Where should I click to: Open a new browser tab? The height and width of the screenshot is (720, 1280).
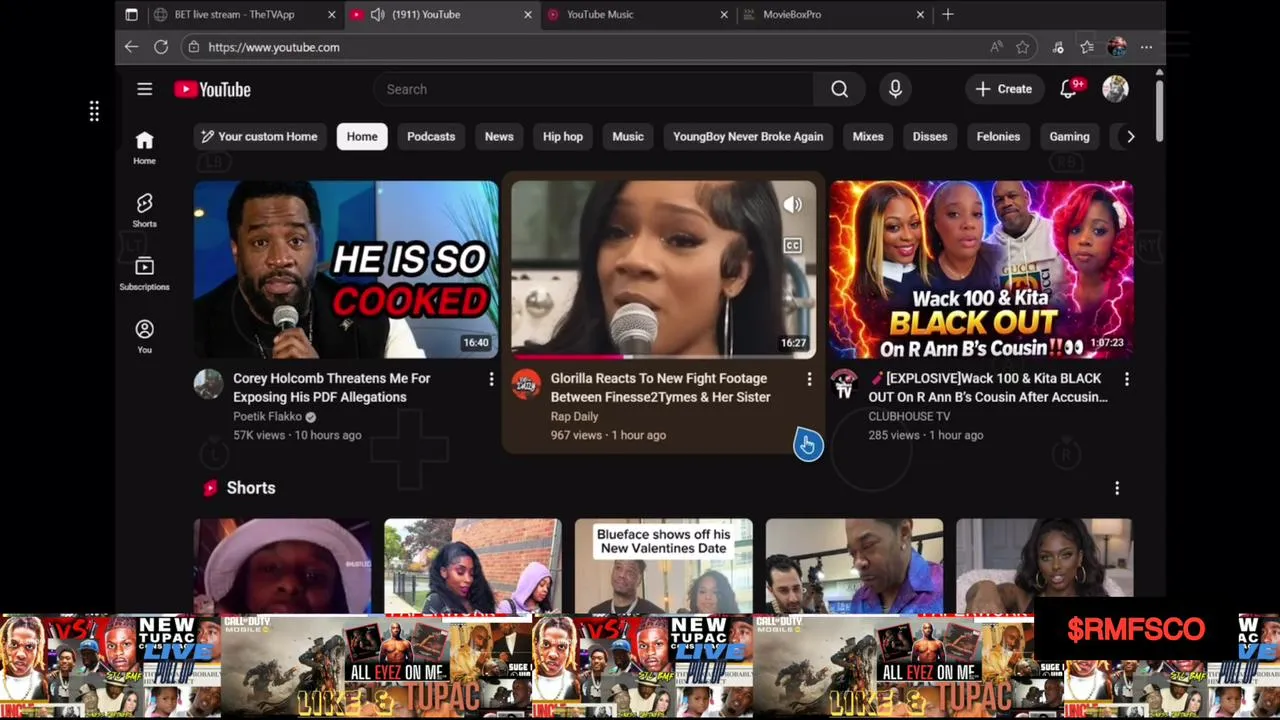[947, 14]
